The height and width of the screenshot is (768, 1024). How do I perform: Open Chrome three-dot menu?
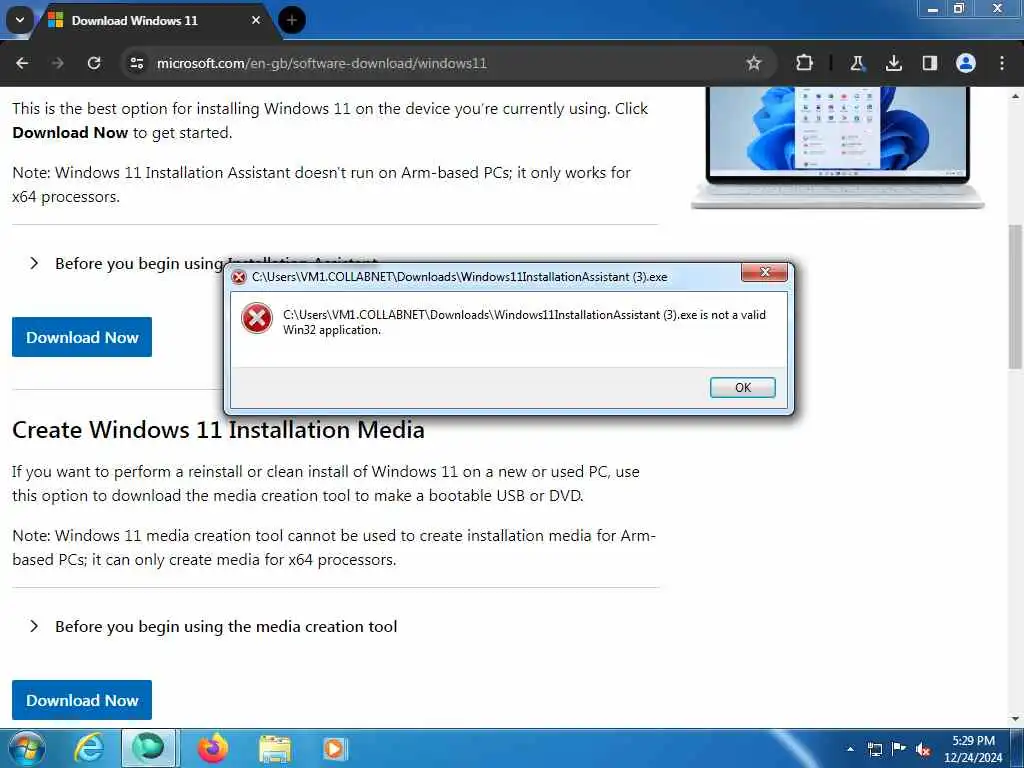1002,63
